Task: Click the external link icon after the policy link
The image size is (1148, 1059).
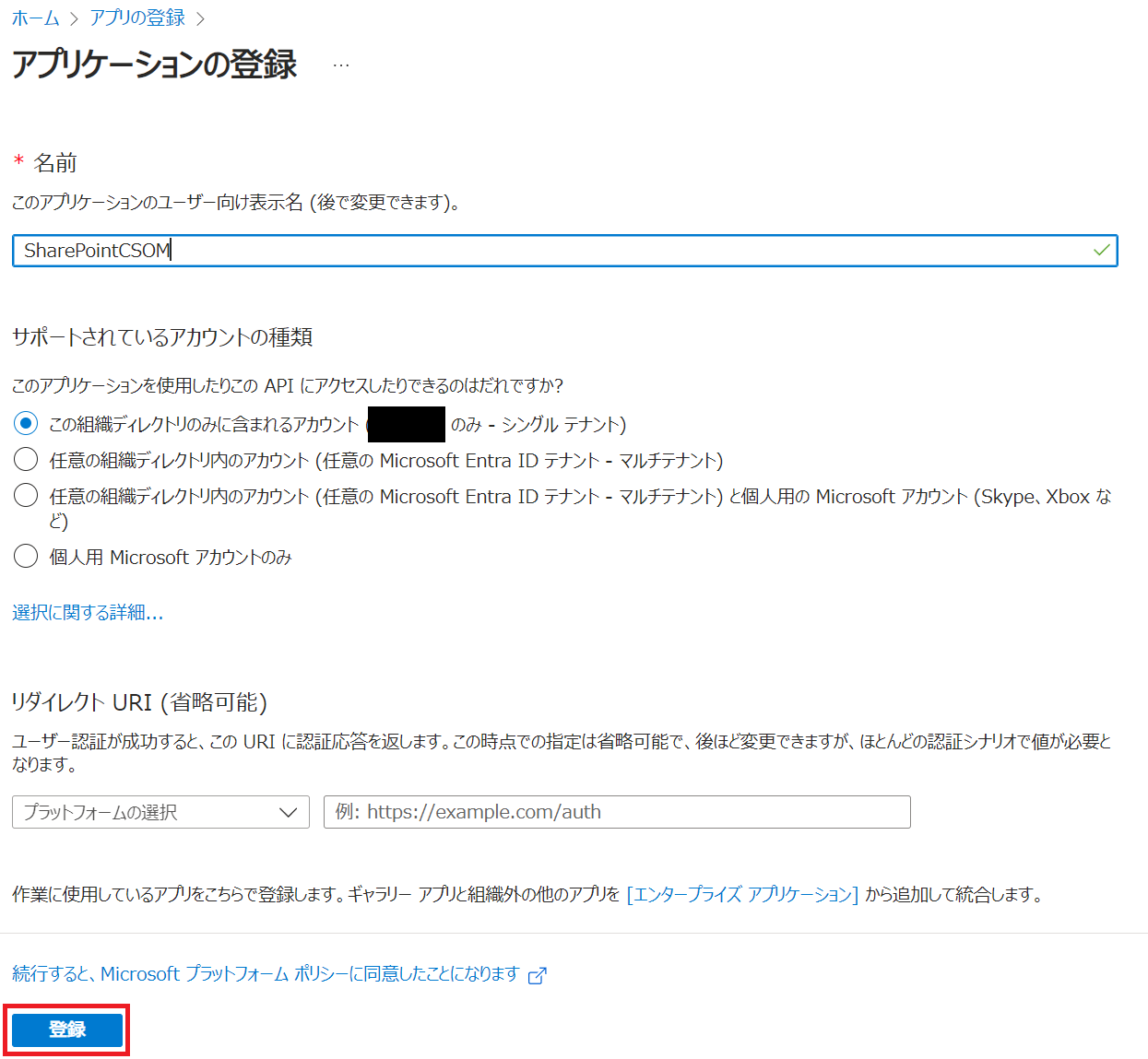Action: (x=538, y=974)
